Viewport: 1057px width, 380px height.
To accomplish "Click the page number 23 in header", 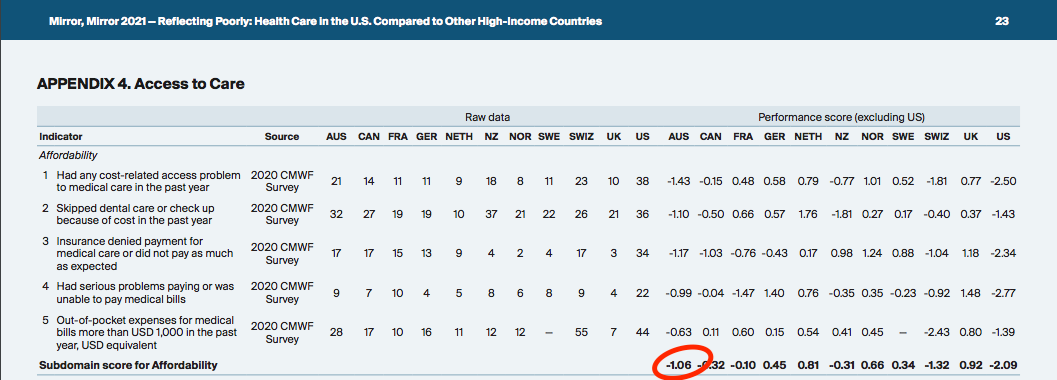I will click(x=1001, y=21).
